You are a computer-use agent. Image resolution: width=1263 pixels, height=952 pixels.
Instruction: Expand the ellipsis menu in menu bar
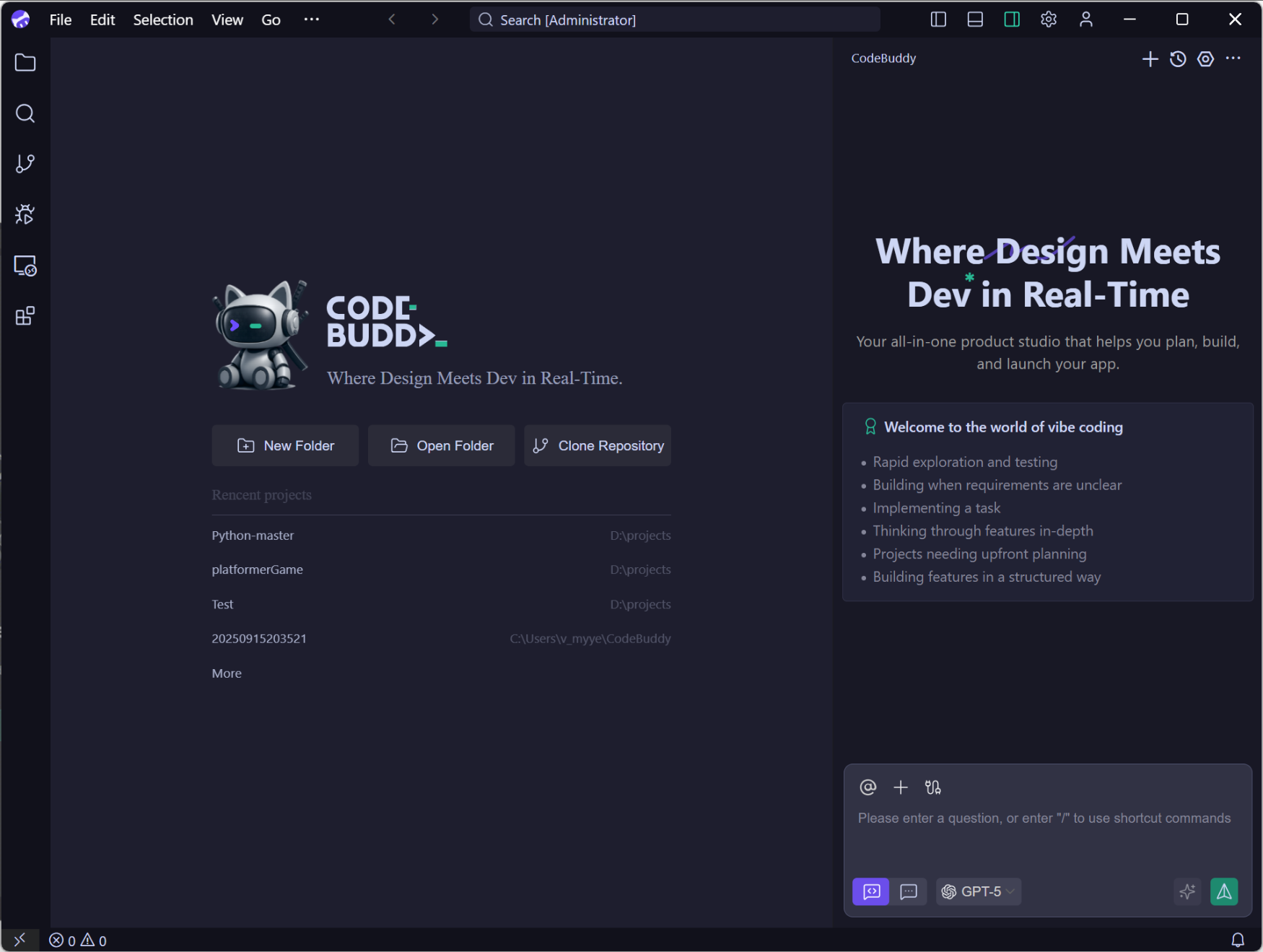click(311, 19)
